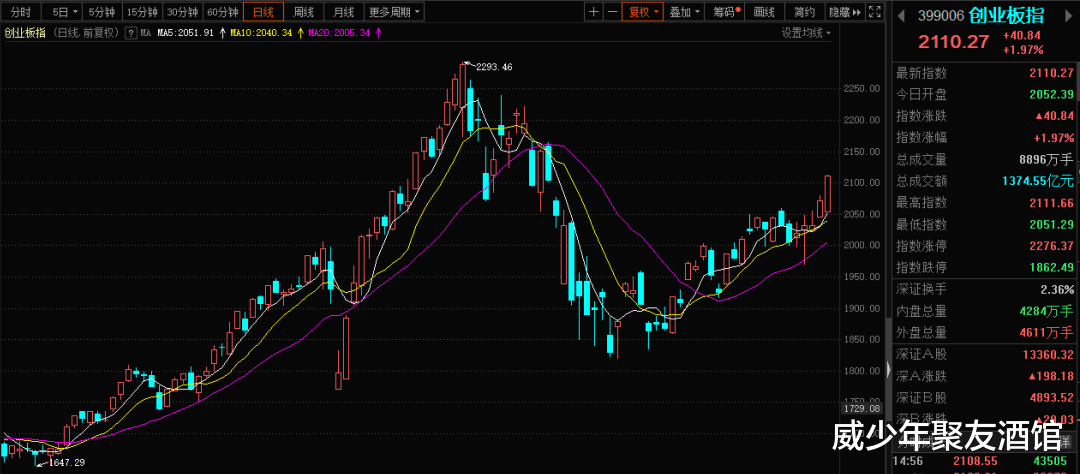The width and height of the screenshot is (1080, 474).
Task: Click the 2250.00 price axis label
Action: (x=862, y=88)
